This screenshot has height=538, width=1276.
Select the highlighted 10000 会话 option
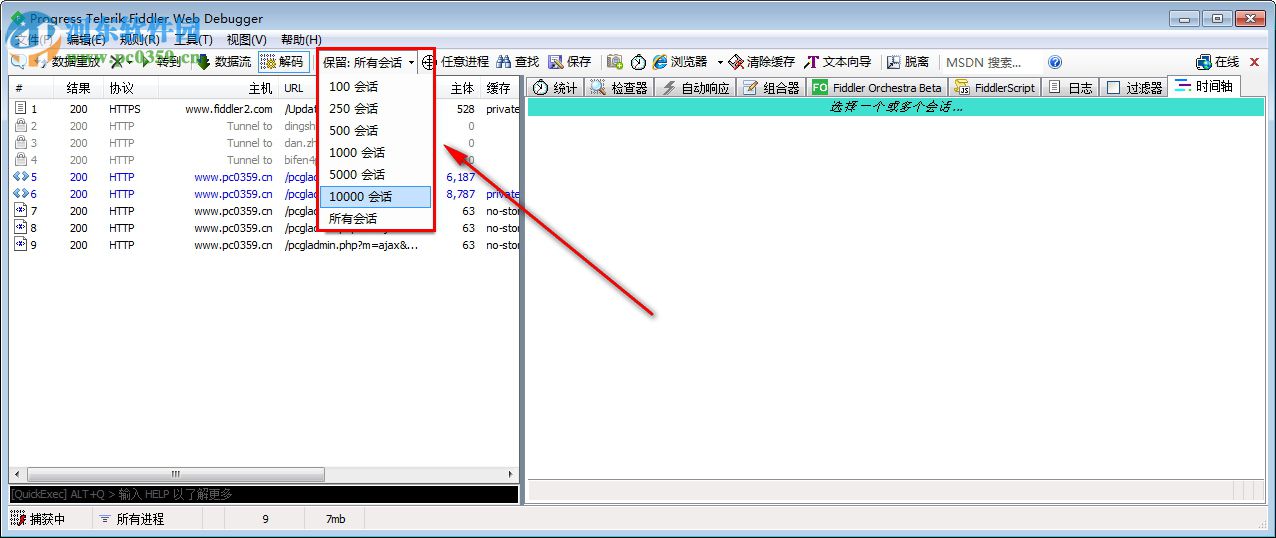pos(376,197)
